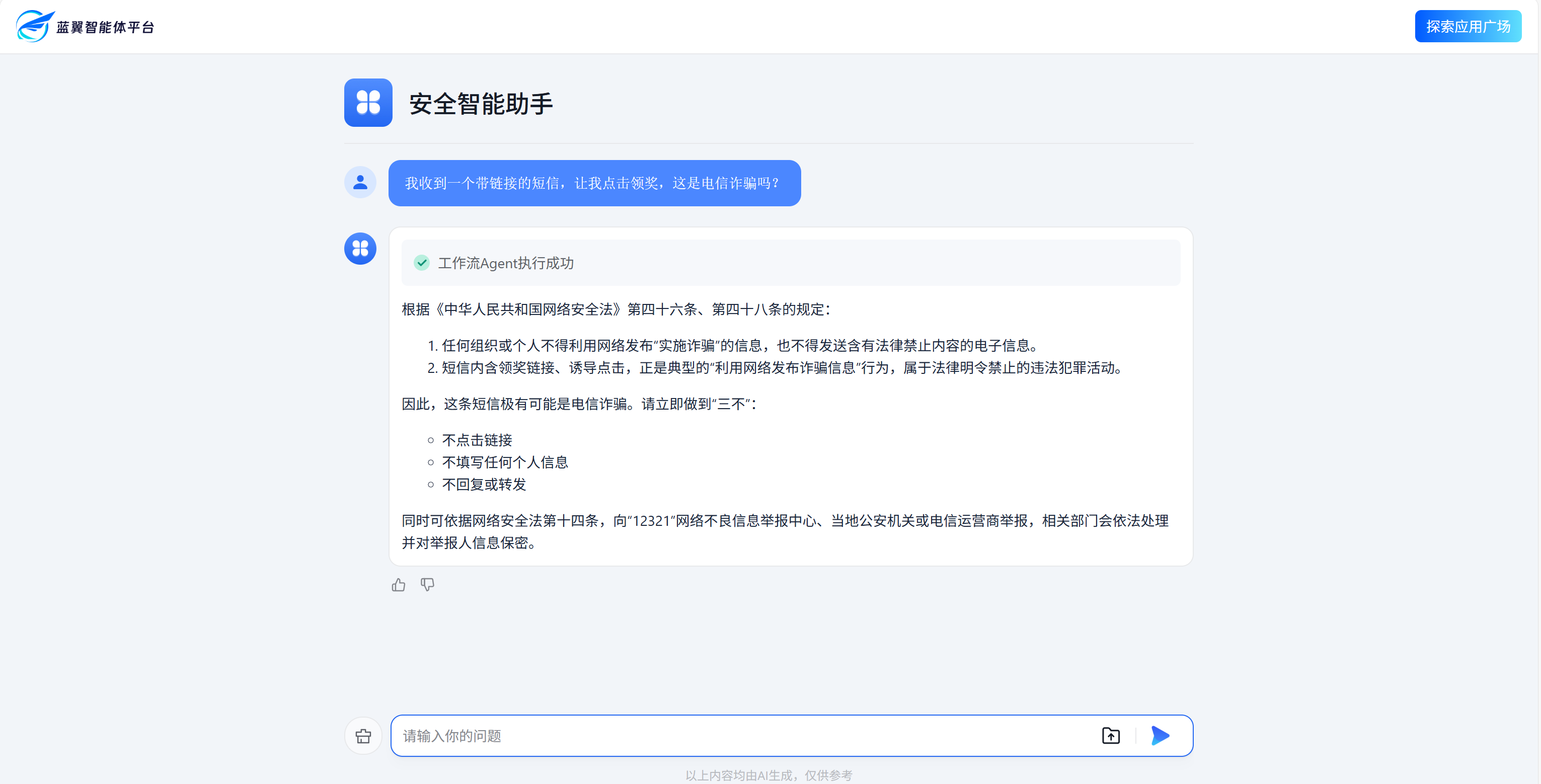
Task: Click the thumbs-up like icon
Action: [x=399, y=585]
